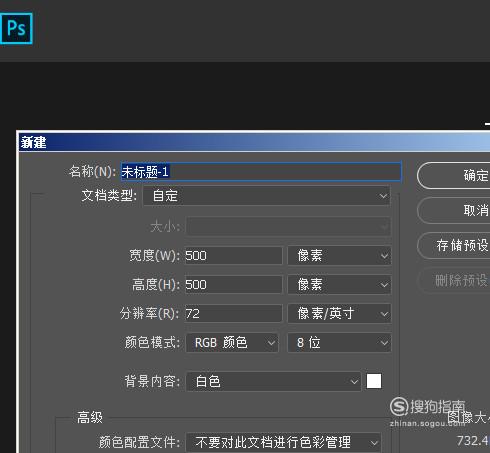490x453 pixels.
Task: Click the 高级 advanced section label
Action: pos(90,417)
